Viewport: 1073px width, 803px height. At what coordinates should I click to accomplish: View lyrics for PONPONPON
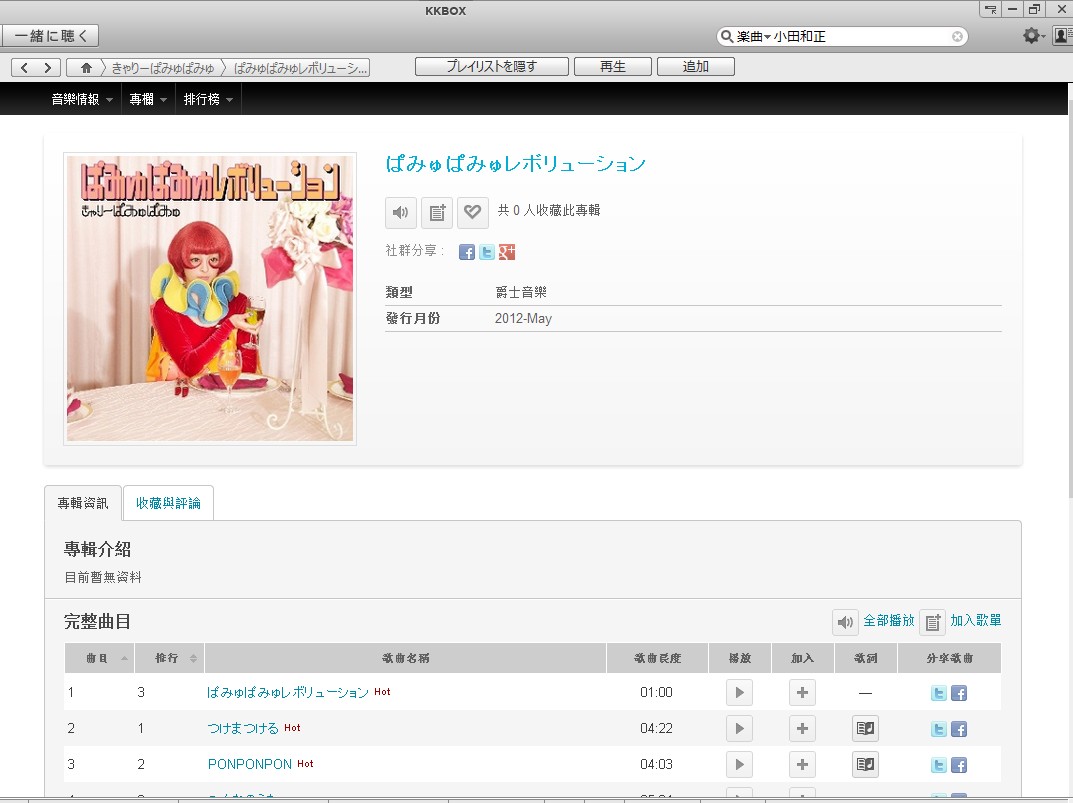click(x=866, y=765)
